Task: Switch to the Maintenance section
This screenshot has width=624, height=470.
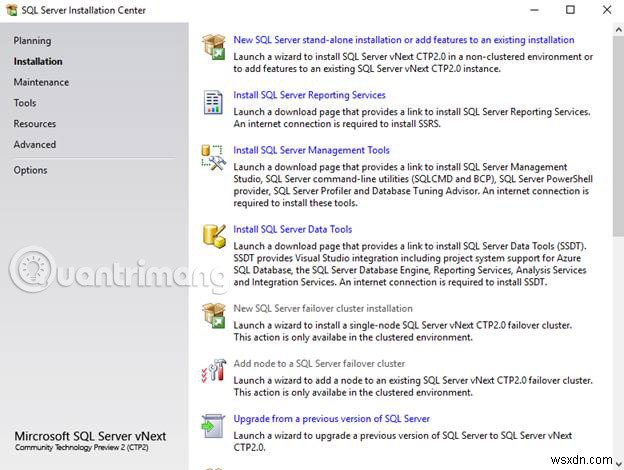Action: [x=41, y=82]
